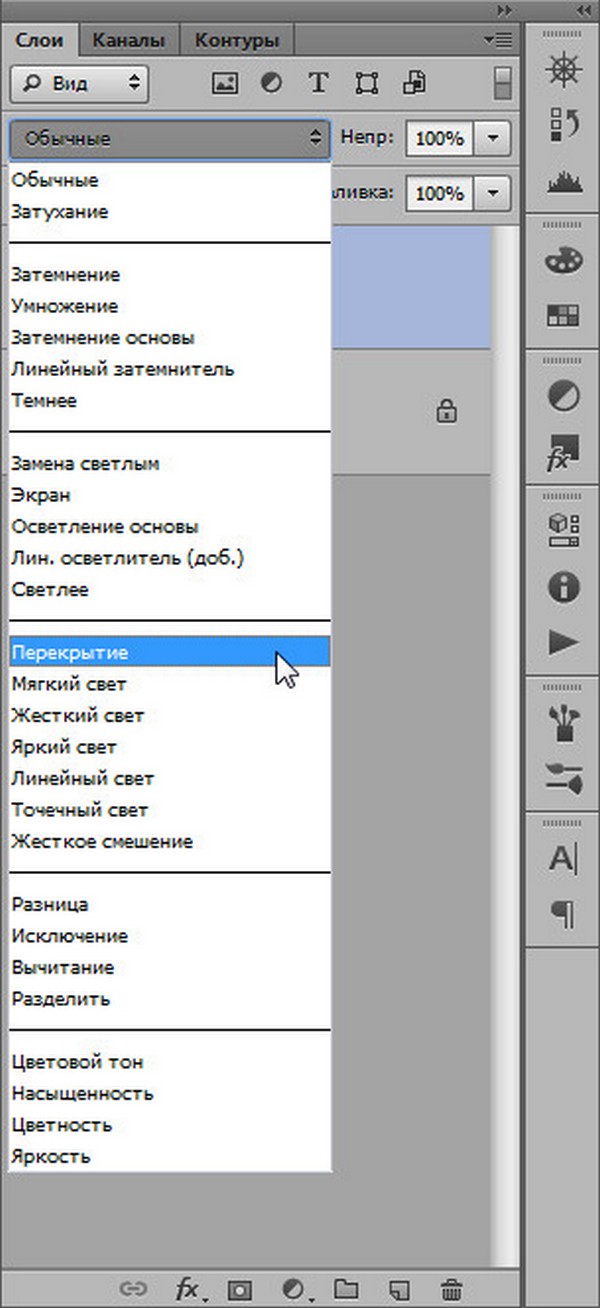Choose Осветление основы blend mode
Image resolution: width=600 pixels, height=1308 pixels.
point(169,526)
